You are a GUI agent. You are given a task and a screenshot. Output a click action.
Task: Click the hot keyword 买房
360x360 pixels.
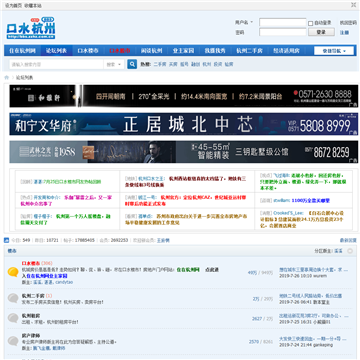[x=173, y=64]
